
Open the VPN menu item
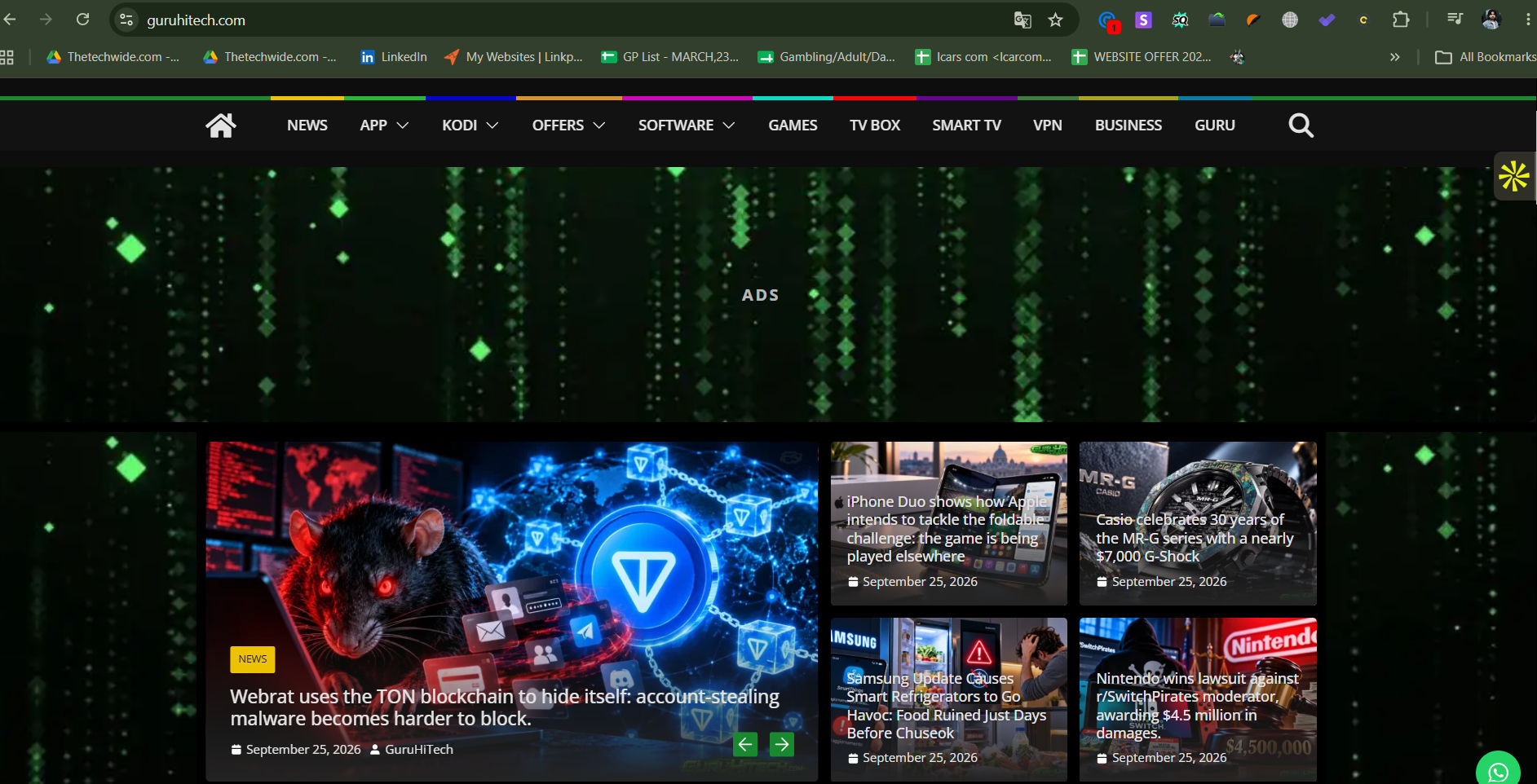1047,126
